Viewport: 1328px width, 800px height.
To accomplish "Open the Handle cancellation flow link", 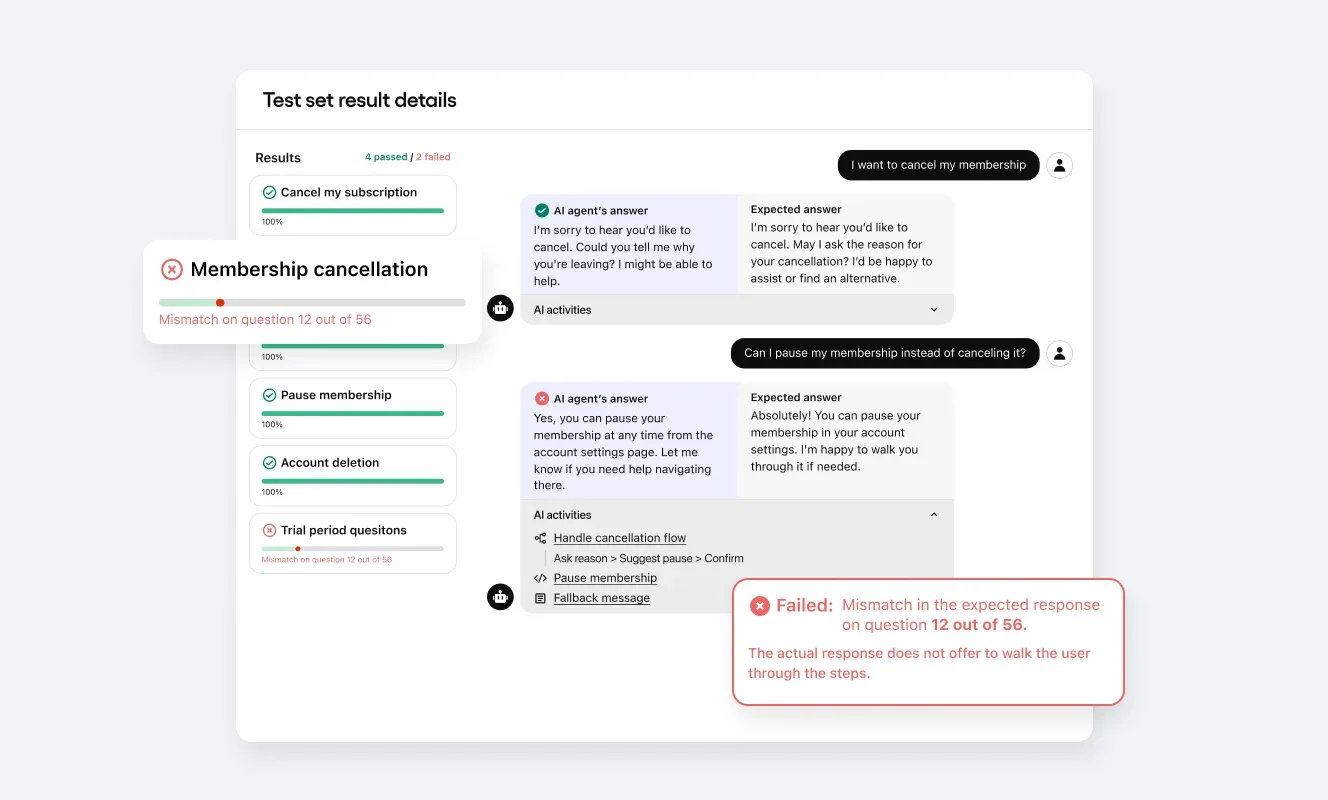I will click(x=620, y=538).
